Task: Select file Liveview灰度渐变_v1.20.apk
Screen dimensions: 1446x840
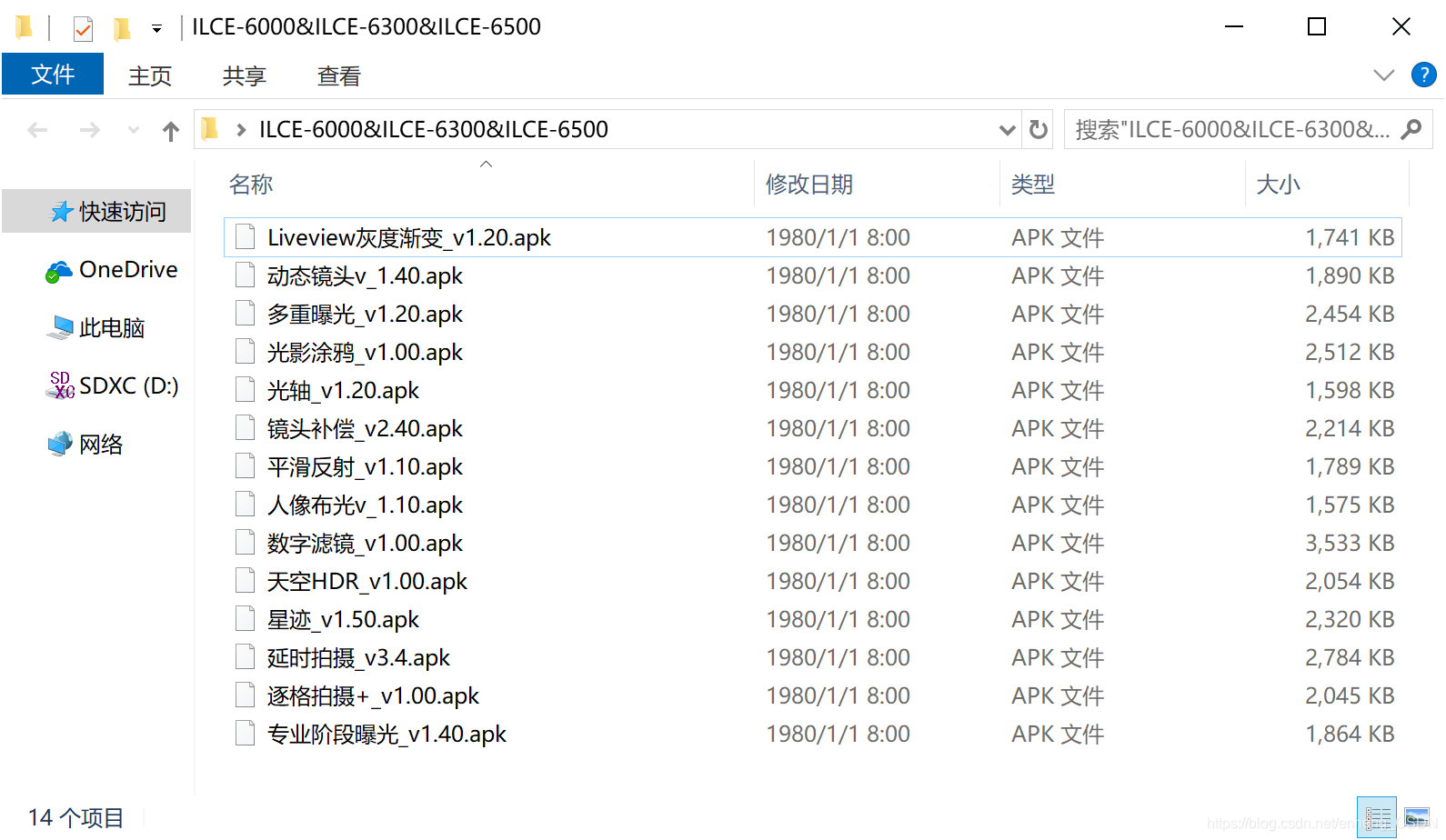Action: [x=813, y=237]
